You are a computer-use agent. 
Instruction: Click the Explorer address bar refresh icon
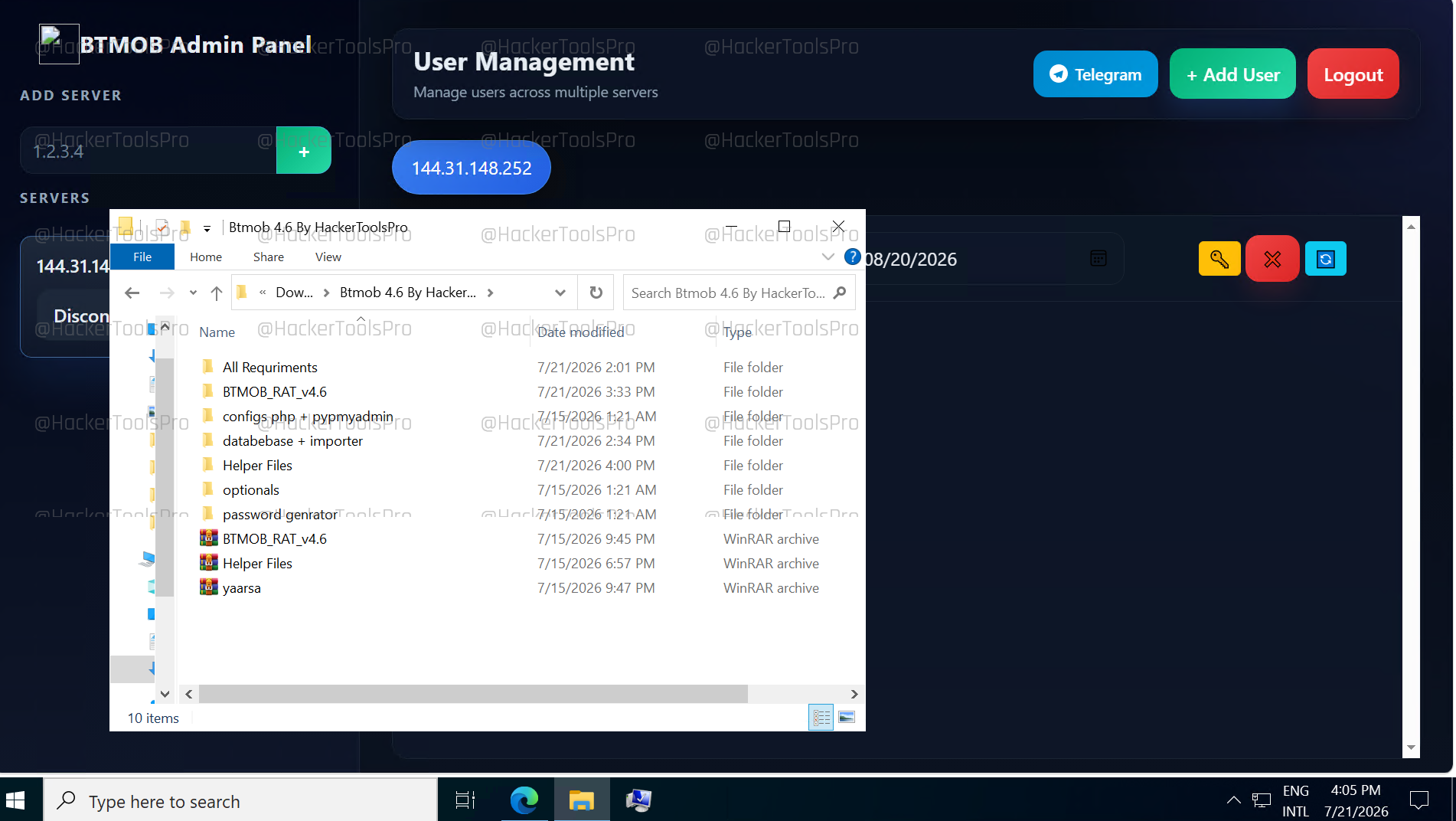tap(596, 293)
